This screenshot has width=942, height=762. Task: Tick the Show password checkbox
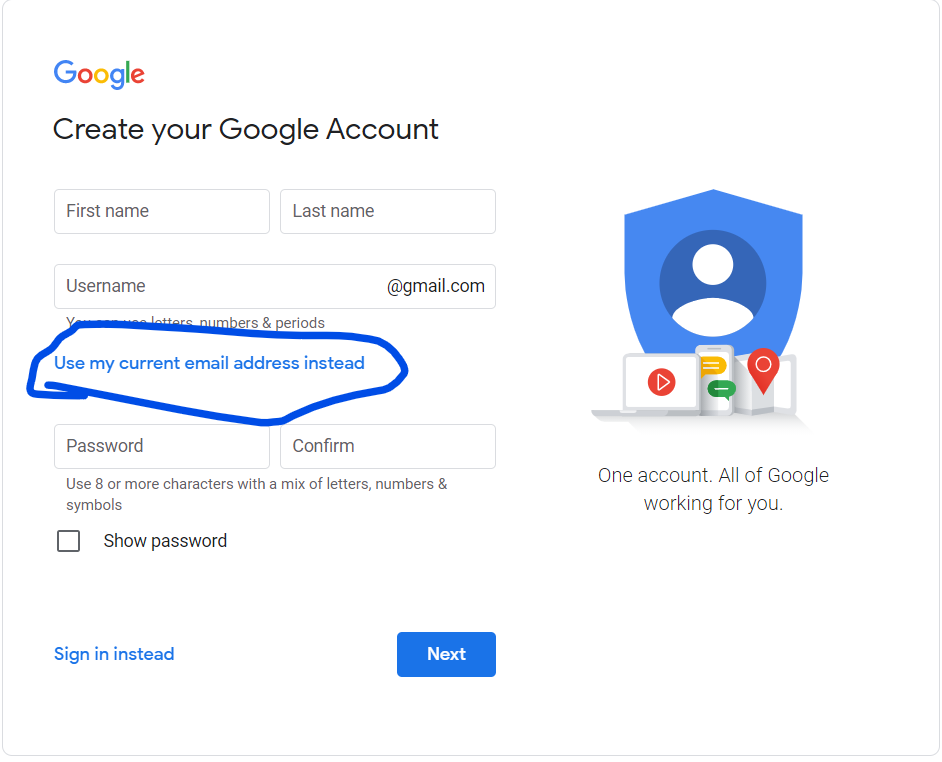coord(69,541)
